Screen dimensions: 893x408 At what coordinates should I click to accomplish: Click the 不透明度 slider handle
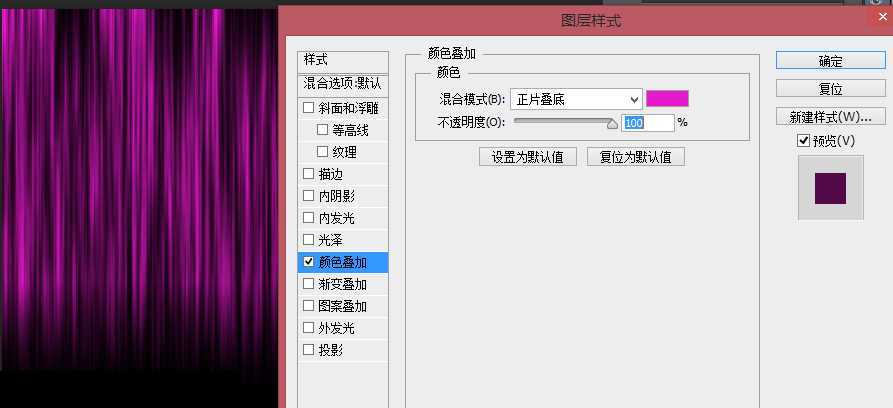[612, 123]
